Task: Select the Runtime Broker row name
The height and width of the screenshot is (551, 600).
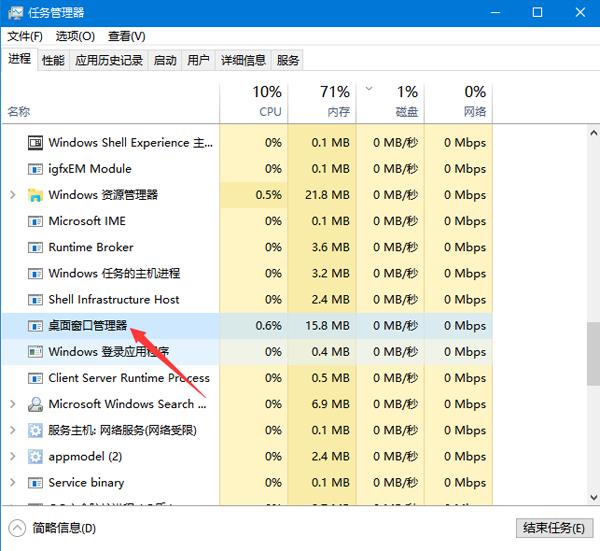Action: point(91,248)
